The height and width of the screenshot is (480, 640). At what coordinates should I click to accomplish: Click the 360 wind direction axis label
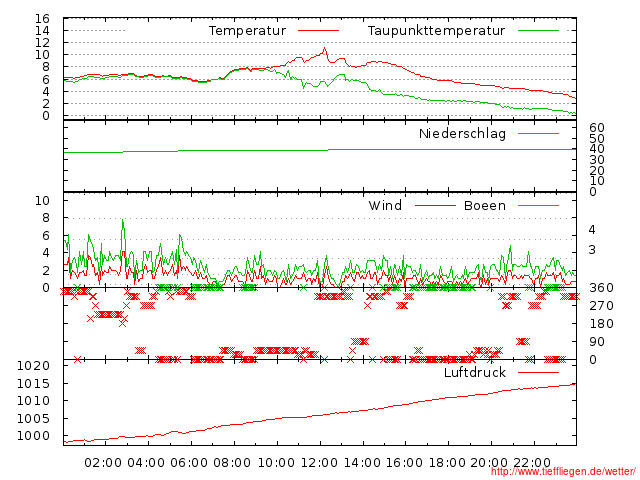[601, 288]
